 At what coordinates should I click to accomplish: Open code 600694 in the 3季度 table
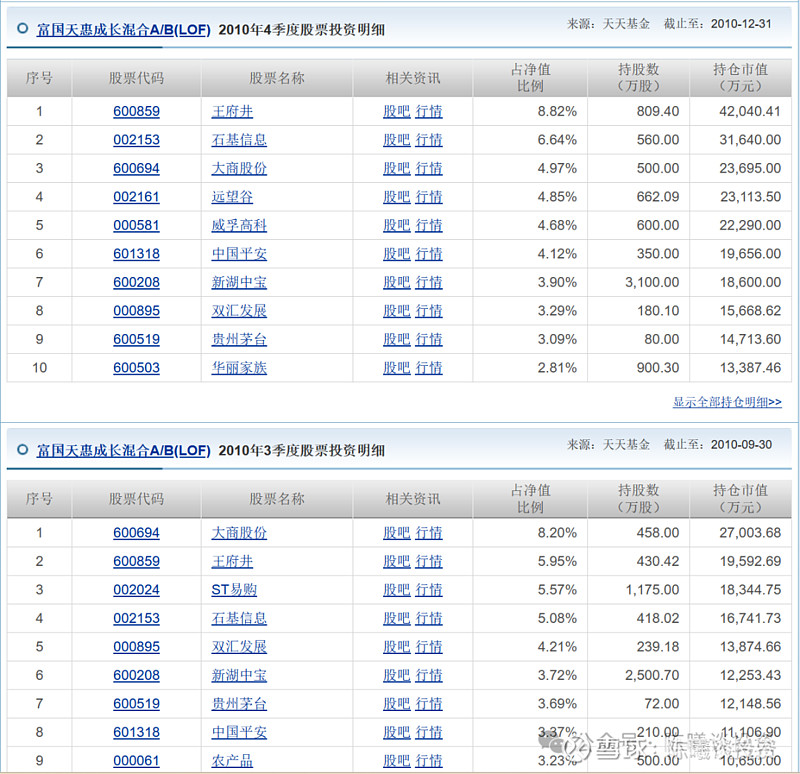[136, 533]
